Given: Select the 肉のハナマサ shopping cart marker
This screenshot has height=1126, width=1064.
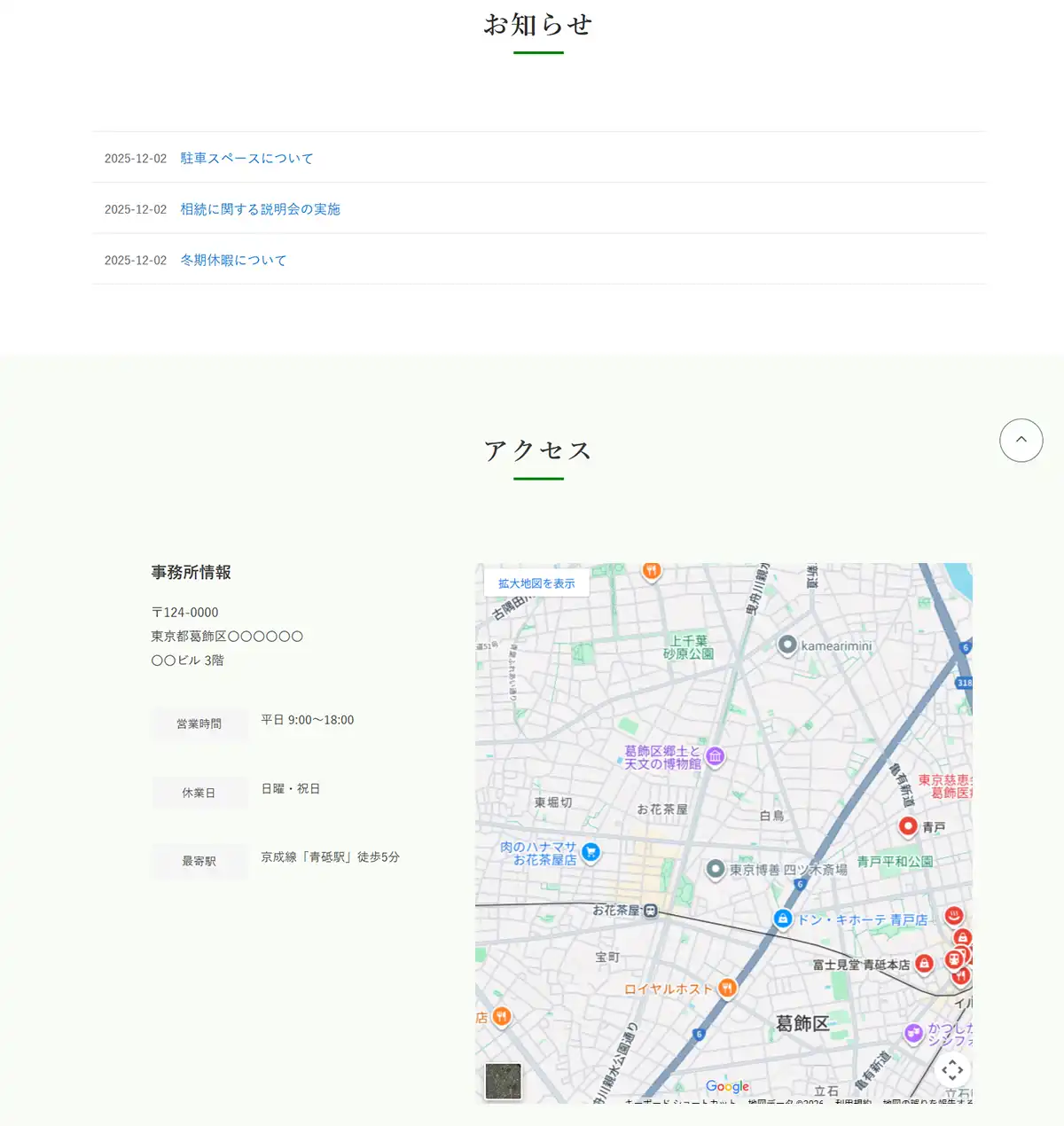Looking at the screenshot, I should pyautogui.click(x=591, y=852).
